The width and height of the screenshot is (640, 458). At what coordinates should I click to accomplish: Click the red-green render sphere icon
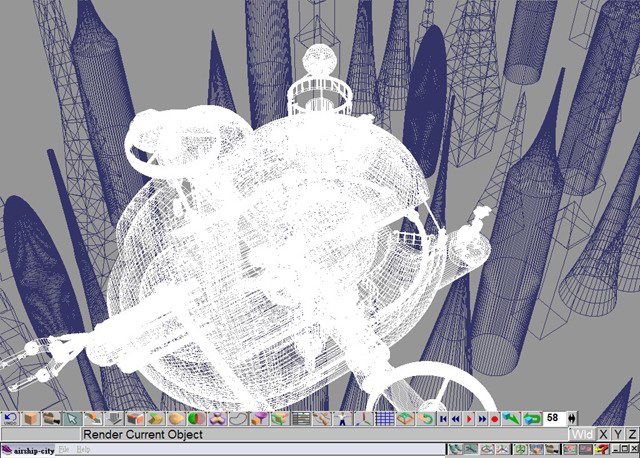(196, 419)
